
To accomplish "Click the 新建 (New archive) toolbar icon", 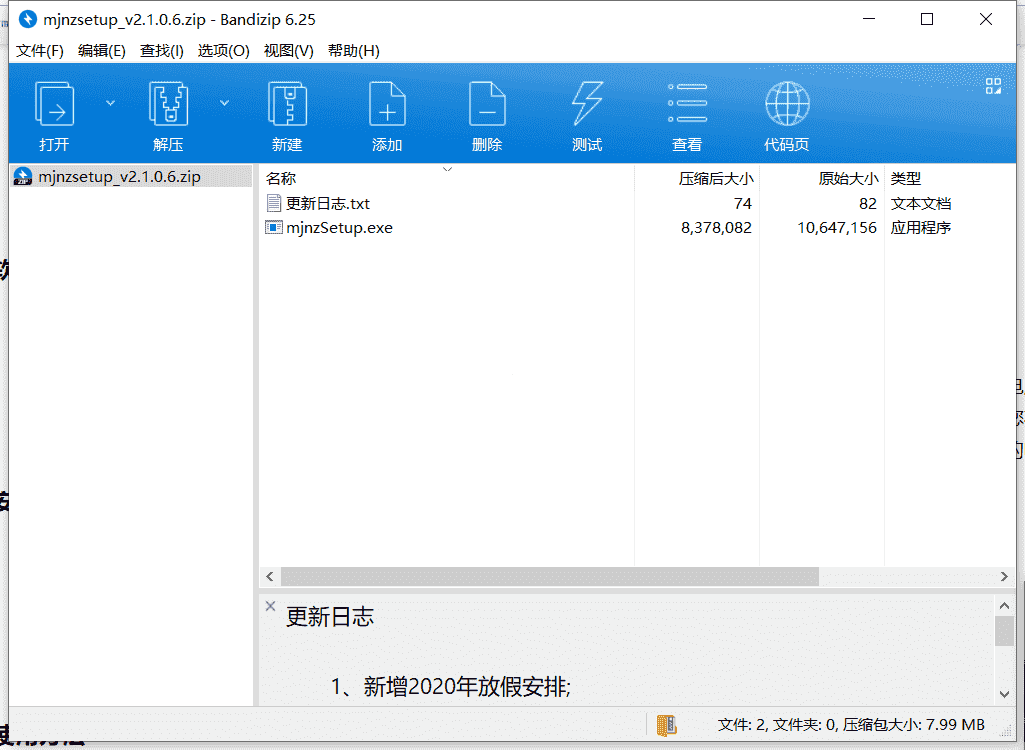I will coord(288,104).
